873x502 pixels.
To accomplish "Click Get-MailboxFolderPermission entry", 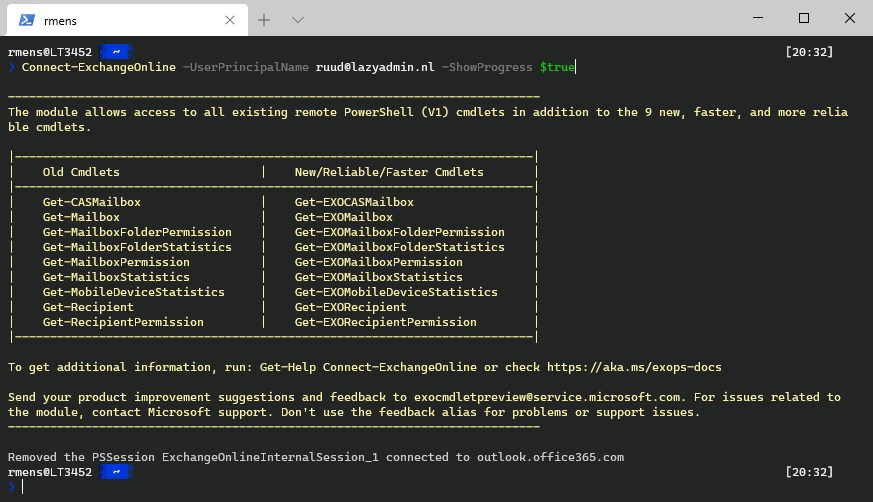I will coord(137,232).
